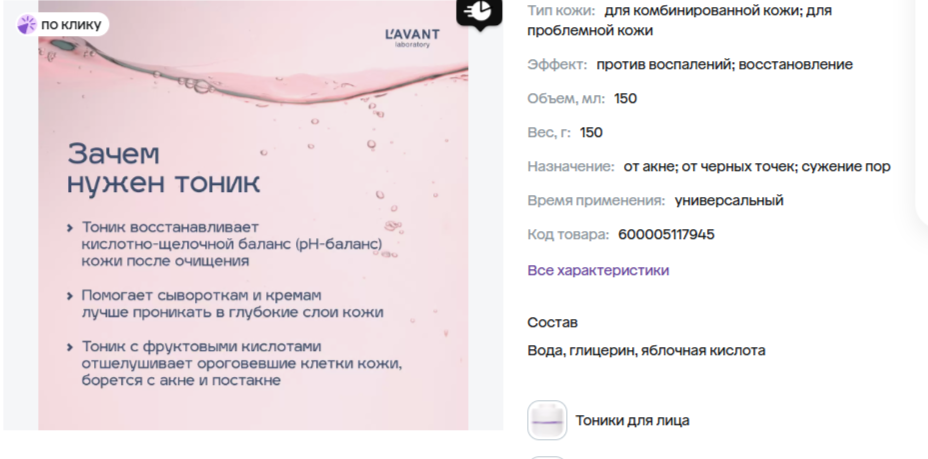Click the partially visible thumbnail below the jar
Screen dimensions: 928x459
tap(547, 457)
